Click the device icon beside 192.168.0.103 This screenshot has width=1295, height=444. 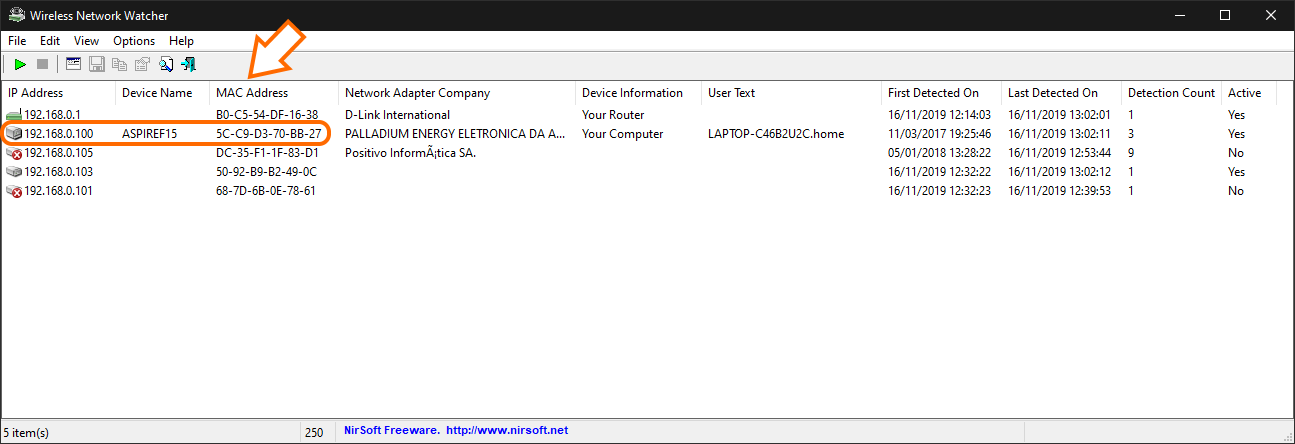click(14, 172)
